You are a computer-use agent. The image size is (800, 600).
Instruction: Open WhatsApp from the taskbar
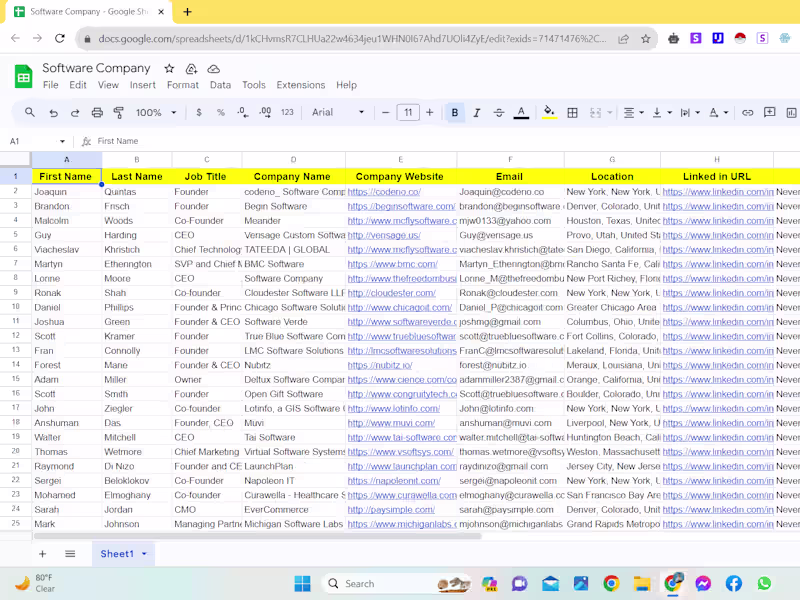pyautogui.click(x=764, y=583)
